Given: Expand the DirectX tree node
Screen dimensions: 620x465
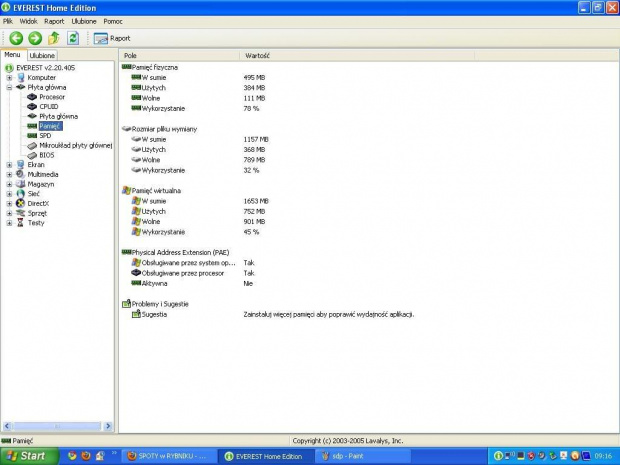Looking at the screenshot, I should pyautogui.click(x=9, y=204).
